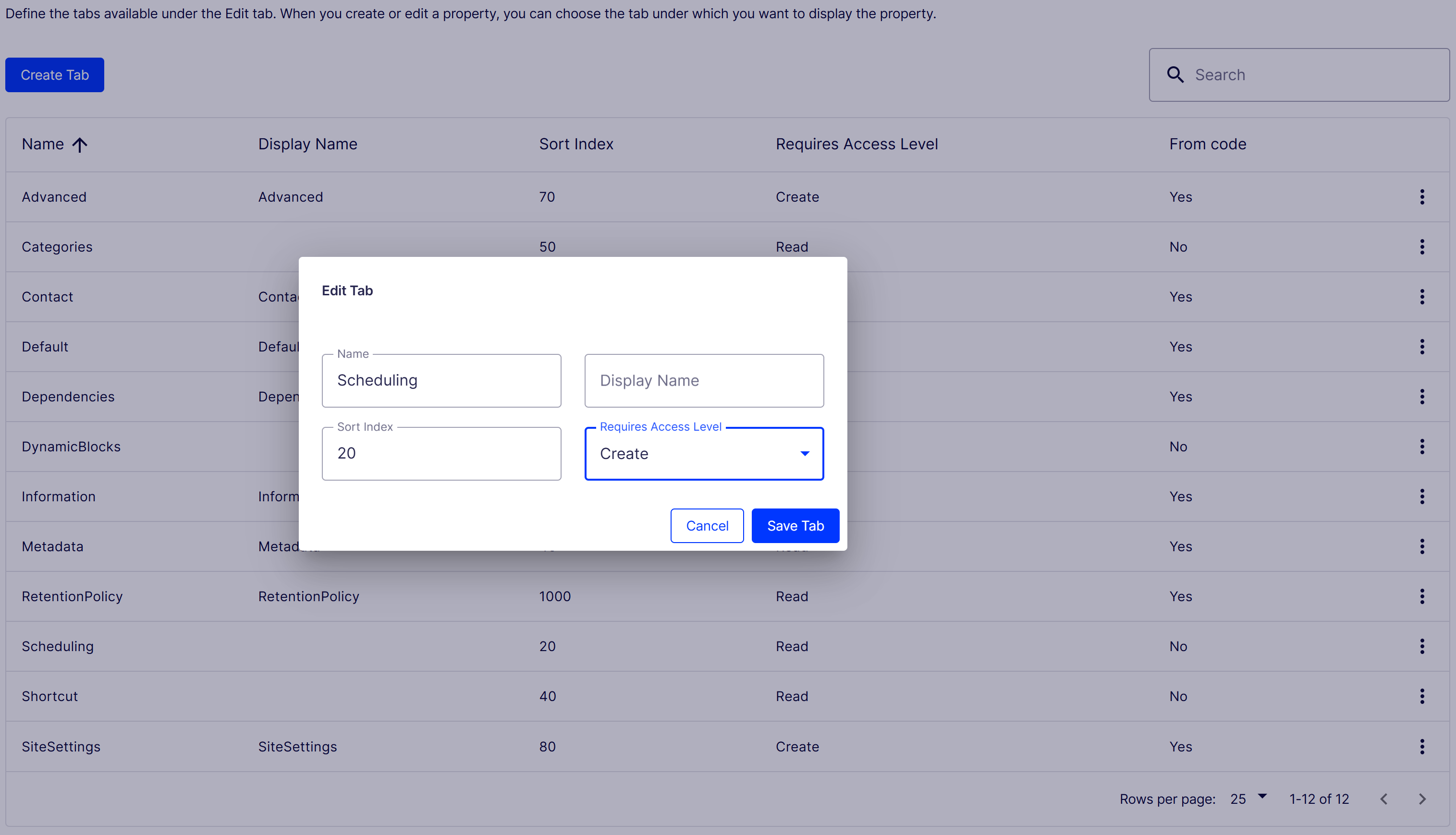Focus the Display Name input field

[x=704, y=381]
